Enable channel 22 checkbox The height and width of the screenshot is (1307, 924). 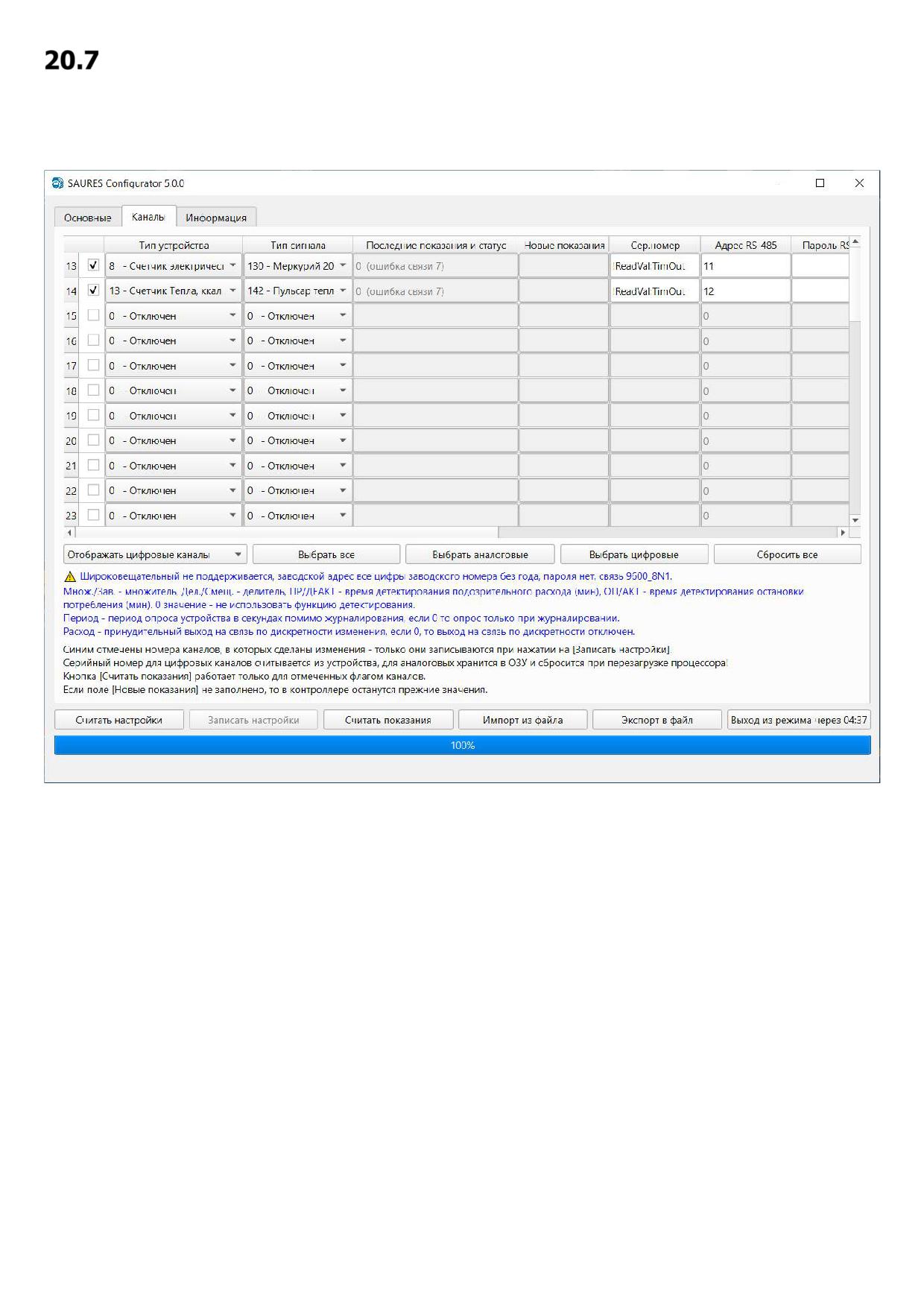[x=93, y=490]
